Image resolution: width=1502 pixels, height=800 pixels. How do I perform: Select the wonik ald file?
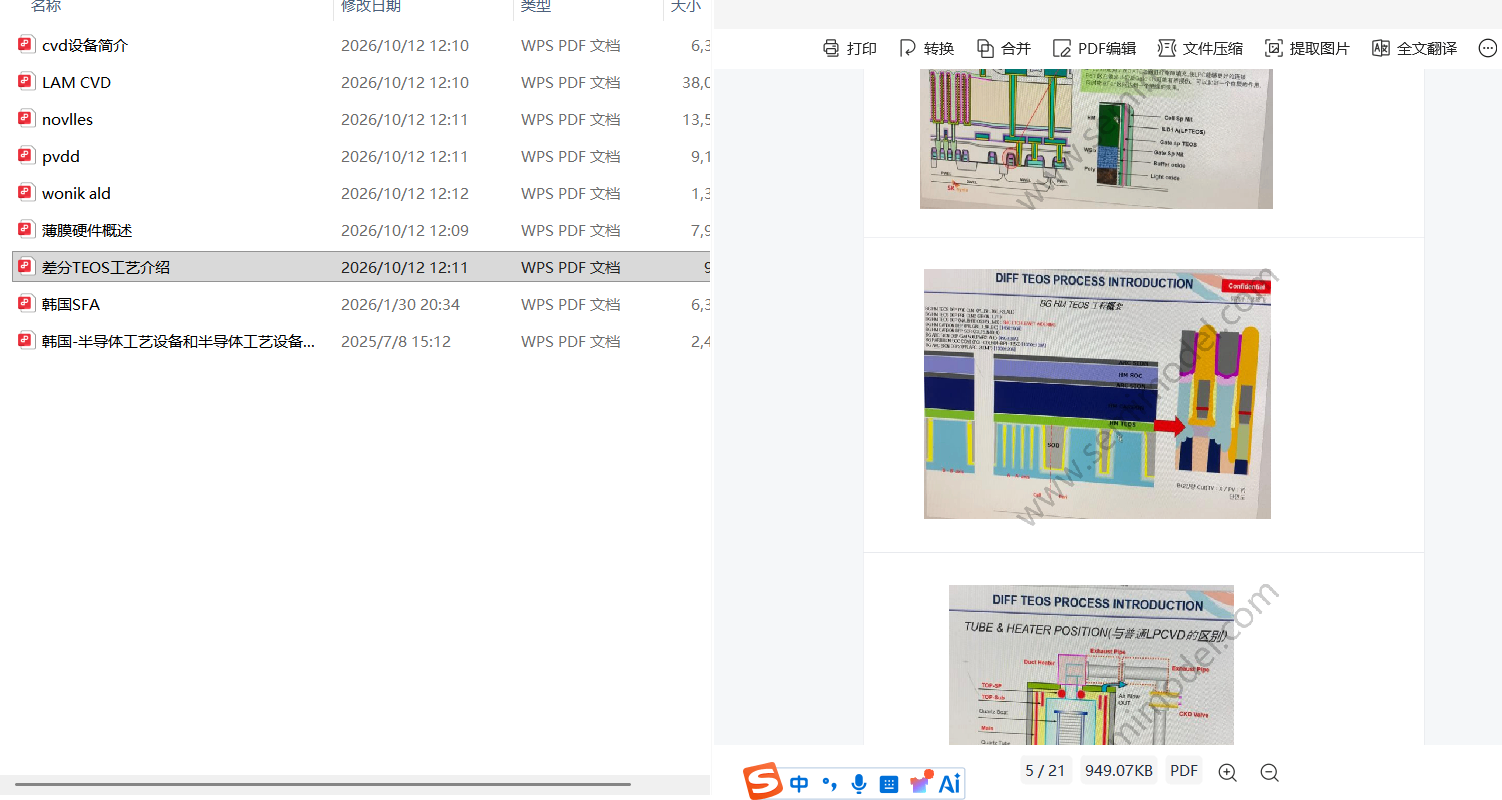[x=76, y=193]
